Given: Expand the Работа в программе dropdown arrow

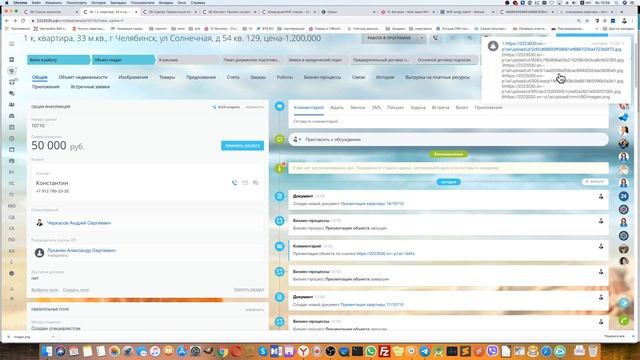Looking at the screenshot, I should coord(421,38).
